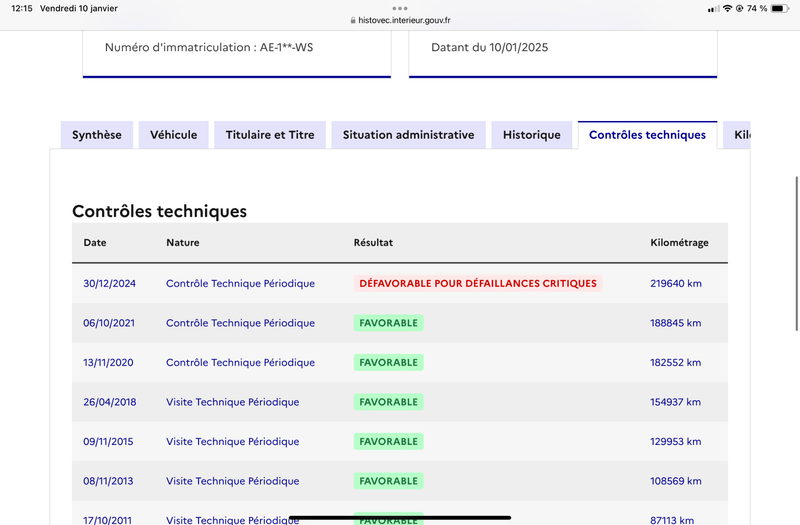Select the Contrôles techniques tab
The width and height of the screenshot is (800, 525).
[x=647, y=135]
